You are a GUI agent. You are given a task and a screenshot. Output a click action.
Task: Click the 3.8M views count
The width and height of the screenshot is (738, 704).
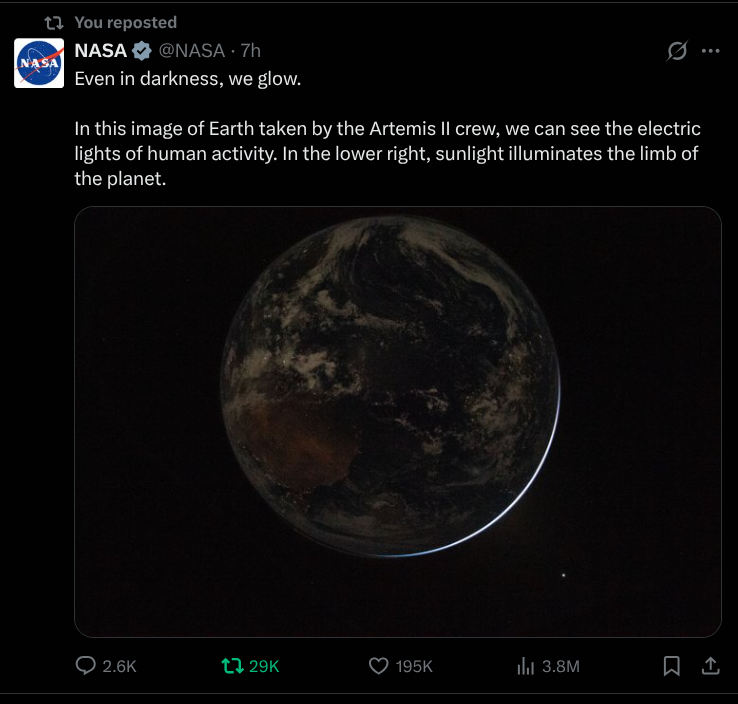(x=561, y=667)
